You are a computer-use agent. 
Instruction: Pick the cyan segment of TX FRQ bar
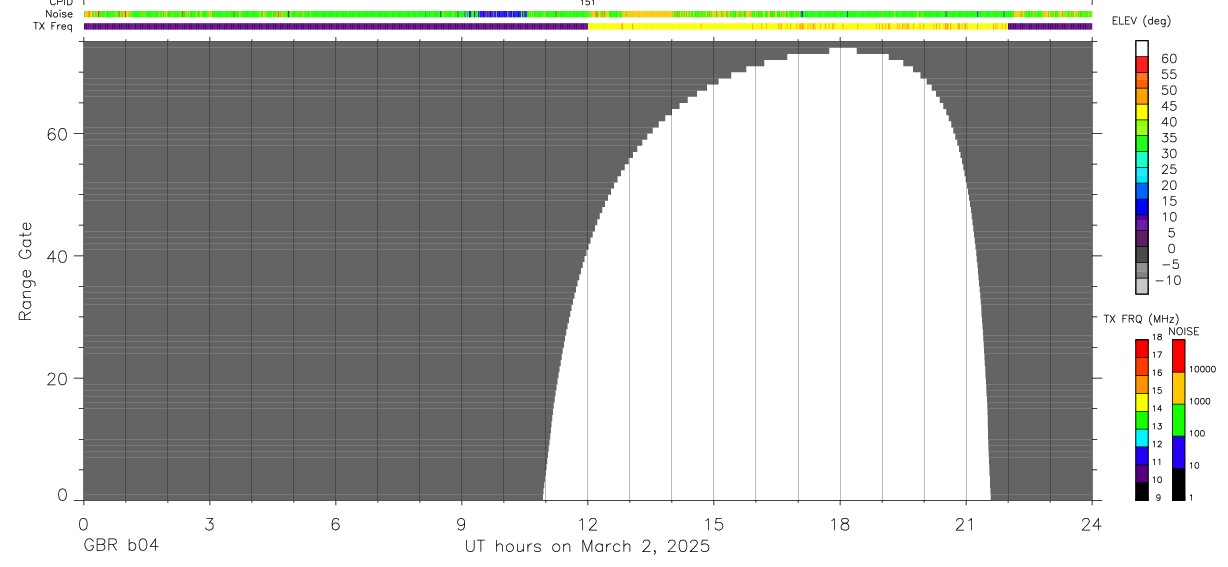[x=1141, y=438]
